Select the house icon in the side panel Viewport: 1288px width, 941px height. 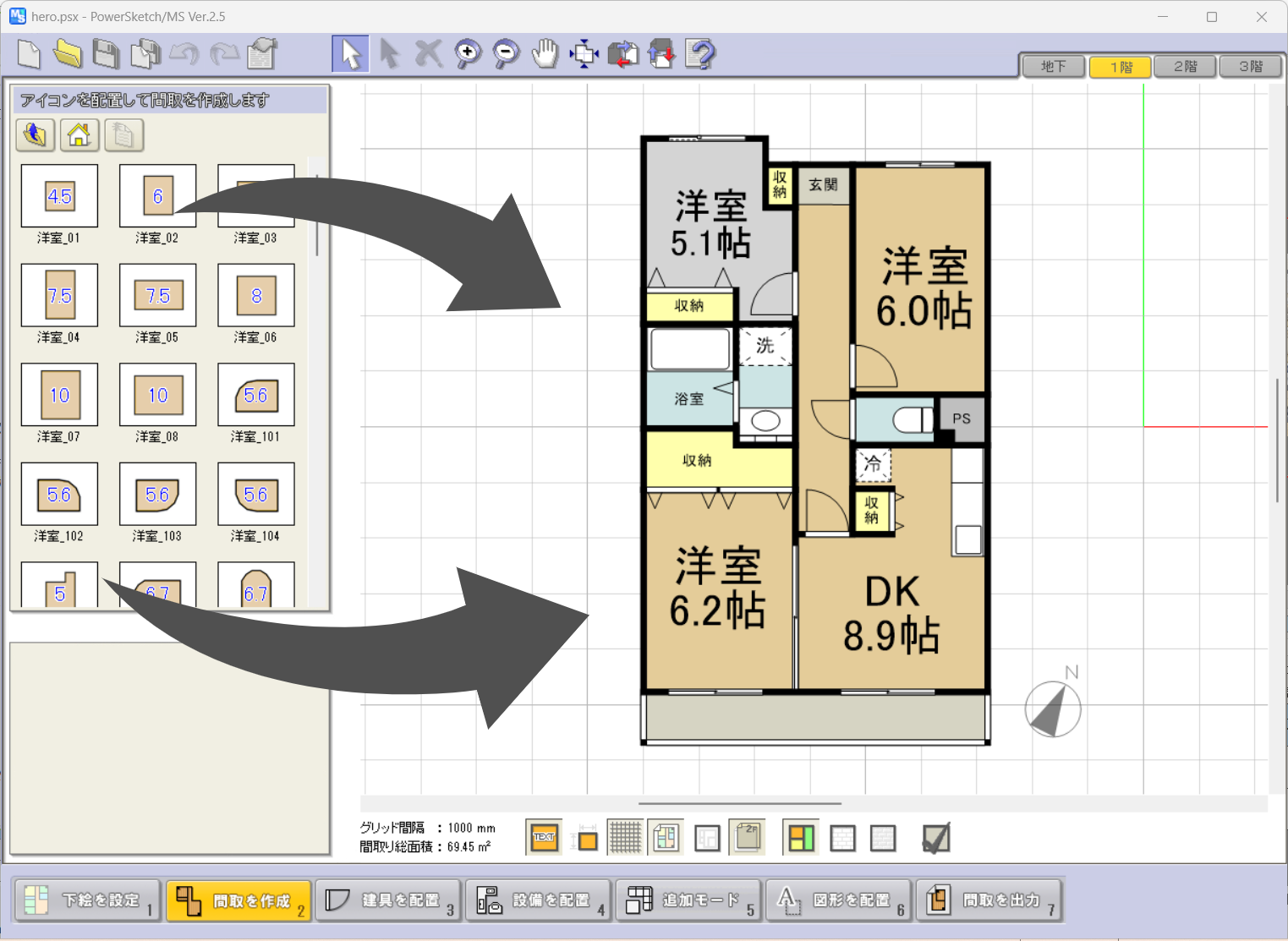(79, 134)
